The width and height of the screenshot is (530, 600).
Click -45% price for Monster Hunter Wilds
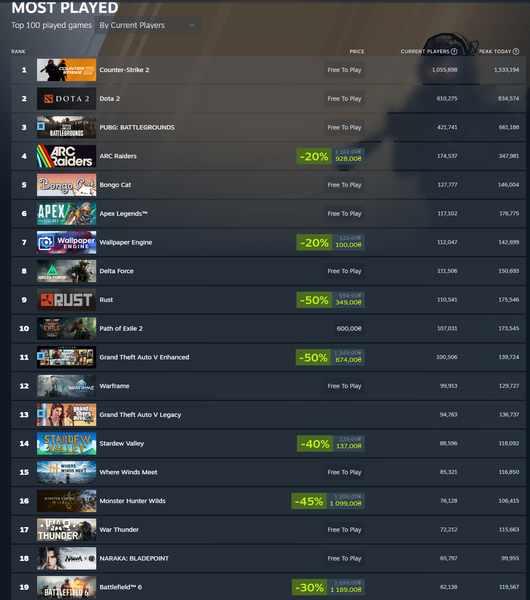(328, 501)
